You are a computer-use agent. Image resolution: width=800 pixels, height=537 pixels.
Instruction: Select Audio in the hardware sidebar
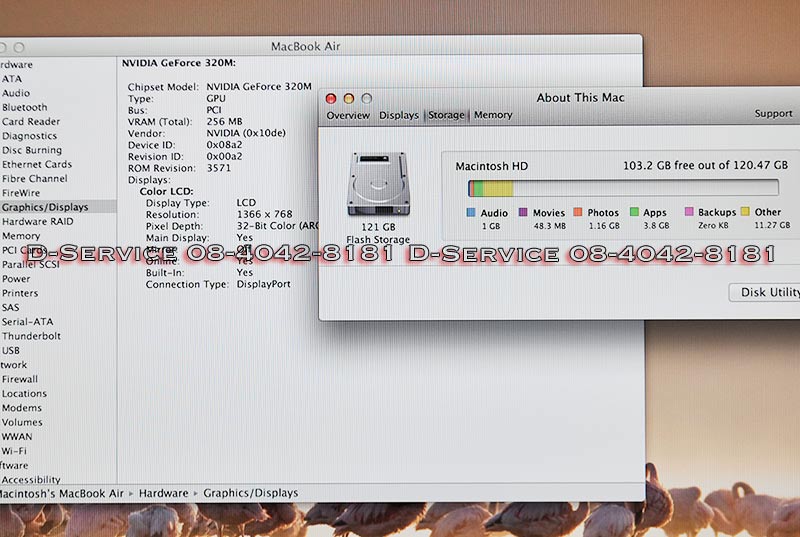click(x=16, y=93)
